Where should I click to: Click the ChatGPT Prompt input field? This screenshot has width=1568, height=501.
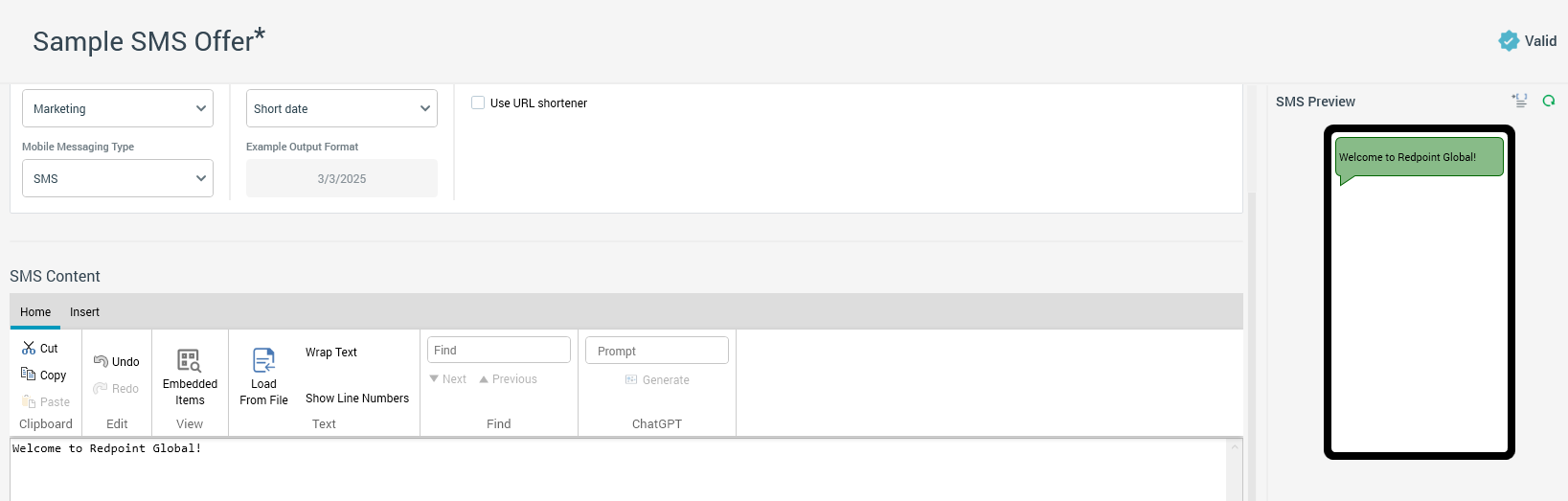[657, 352]
